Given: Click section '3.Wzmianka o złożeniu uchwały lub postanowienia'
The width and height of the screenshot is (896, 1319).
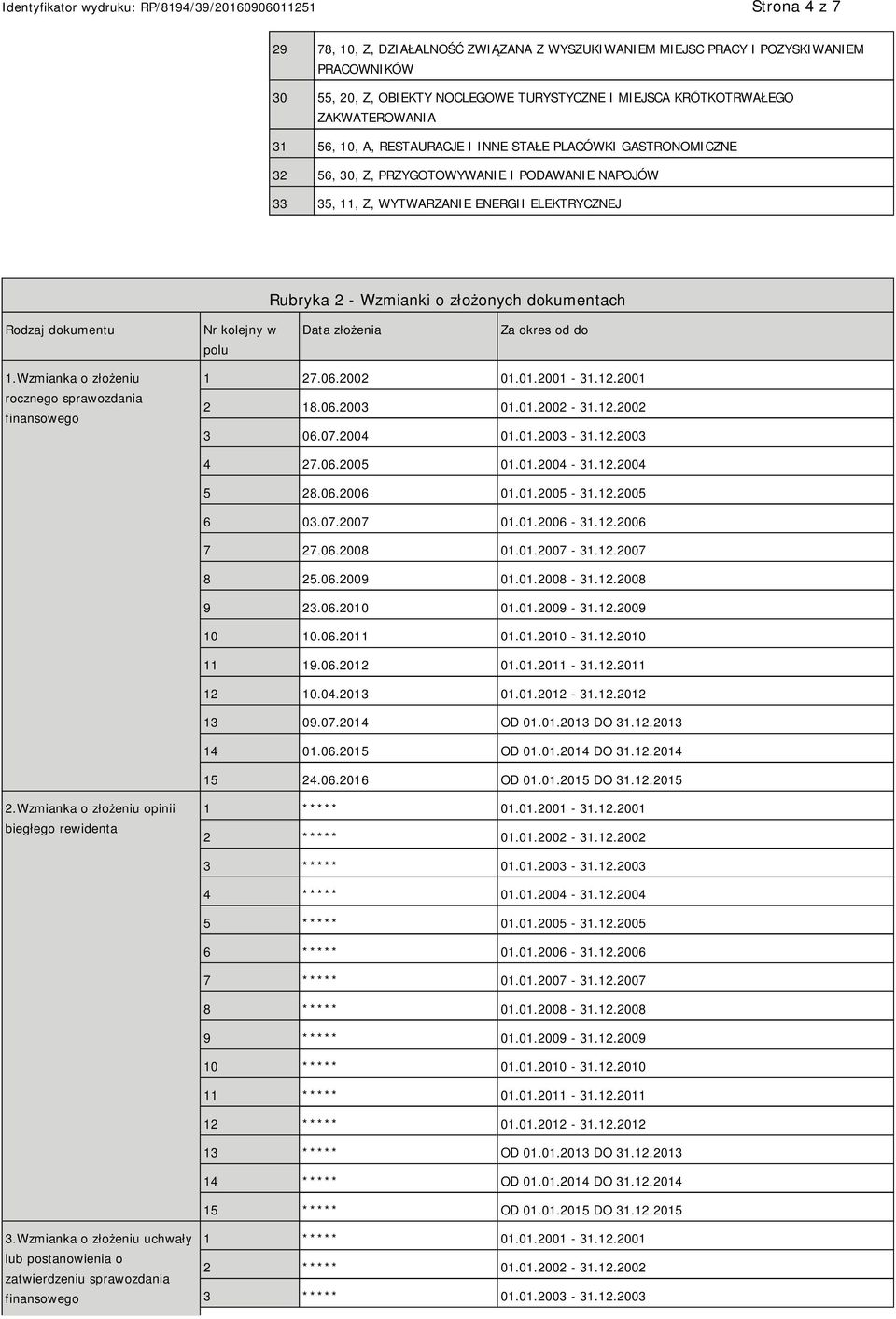Looking at the screenshot, I should (x=98, y=1249).
